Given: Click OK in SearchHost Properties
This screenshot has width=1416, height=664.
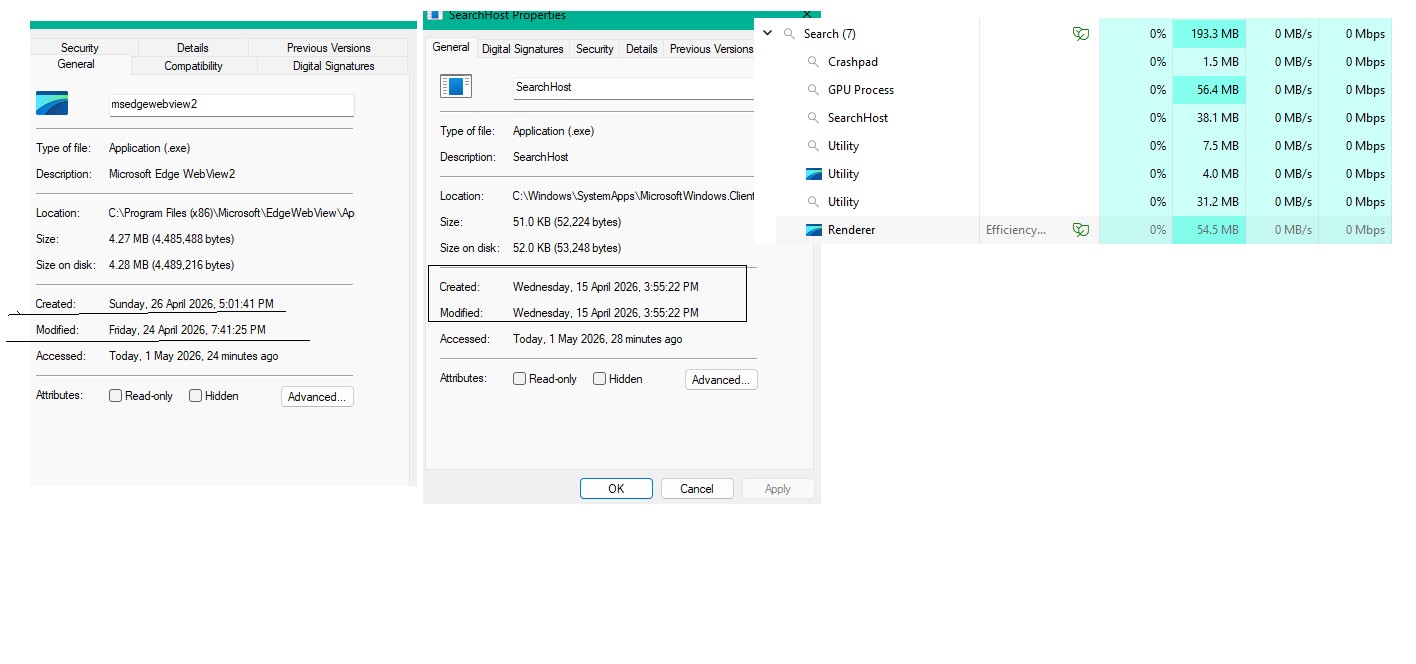Looking at the screenshot, I should click(x=616, y=489).
